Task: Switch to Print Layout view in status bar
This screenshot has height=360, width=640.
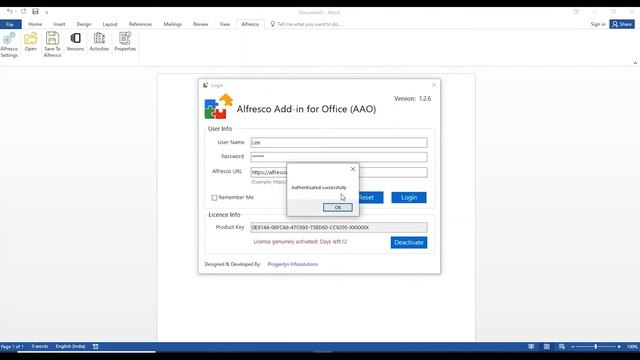Action: [547, 347]
